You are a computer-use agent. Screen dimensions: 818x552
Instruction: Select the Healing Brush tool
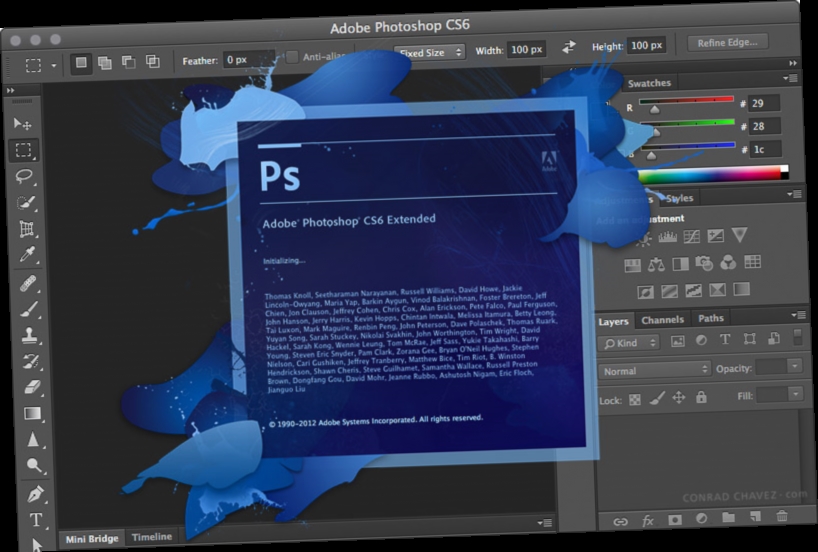tap(28, 284)
